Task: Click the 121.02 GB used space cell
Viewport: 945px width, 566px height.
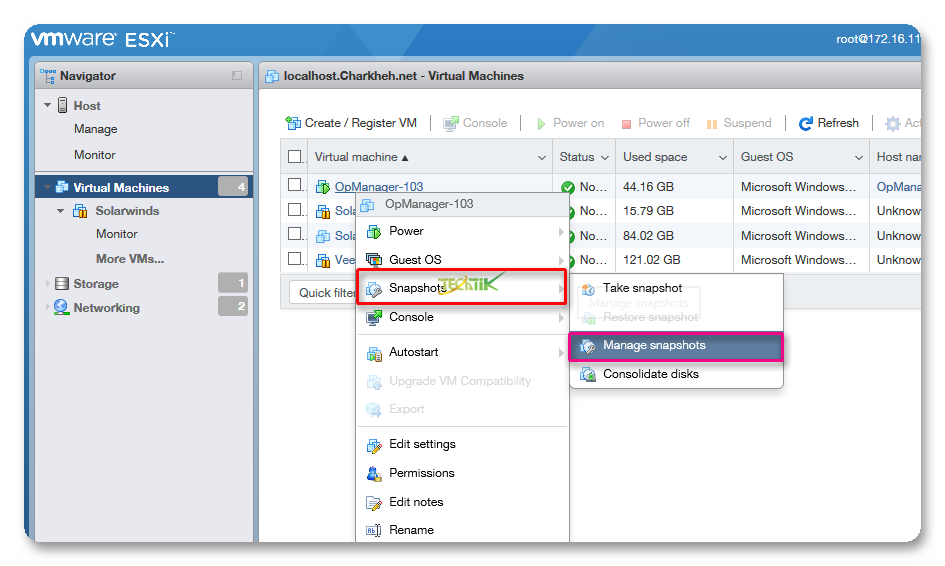Action: pyautogui.click(x=651, y=260)
